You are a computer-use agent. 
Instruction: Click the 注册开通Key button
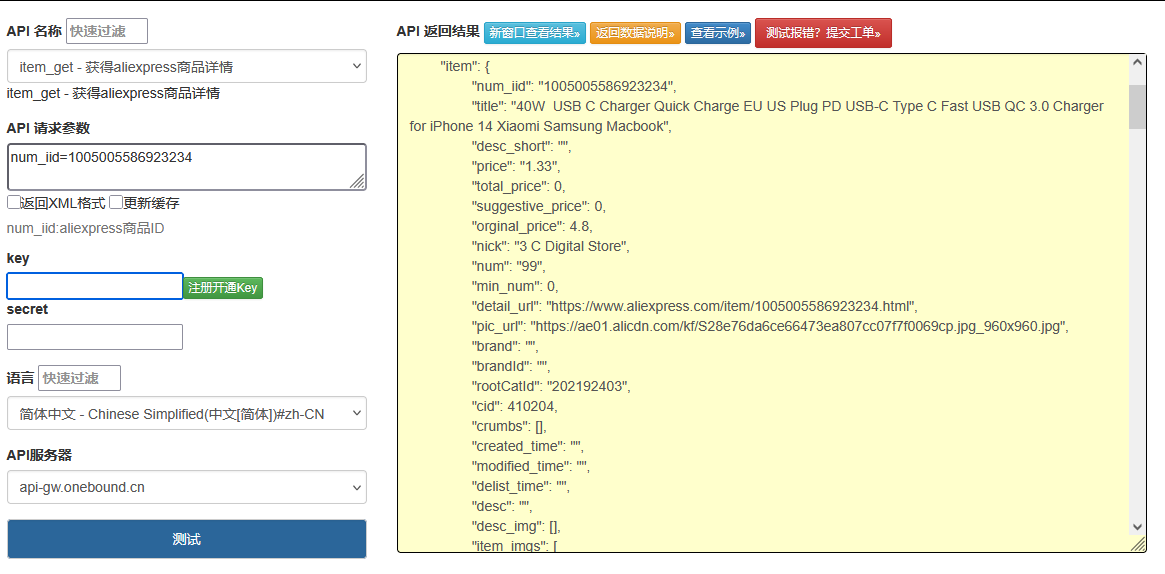pos(223,287)
